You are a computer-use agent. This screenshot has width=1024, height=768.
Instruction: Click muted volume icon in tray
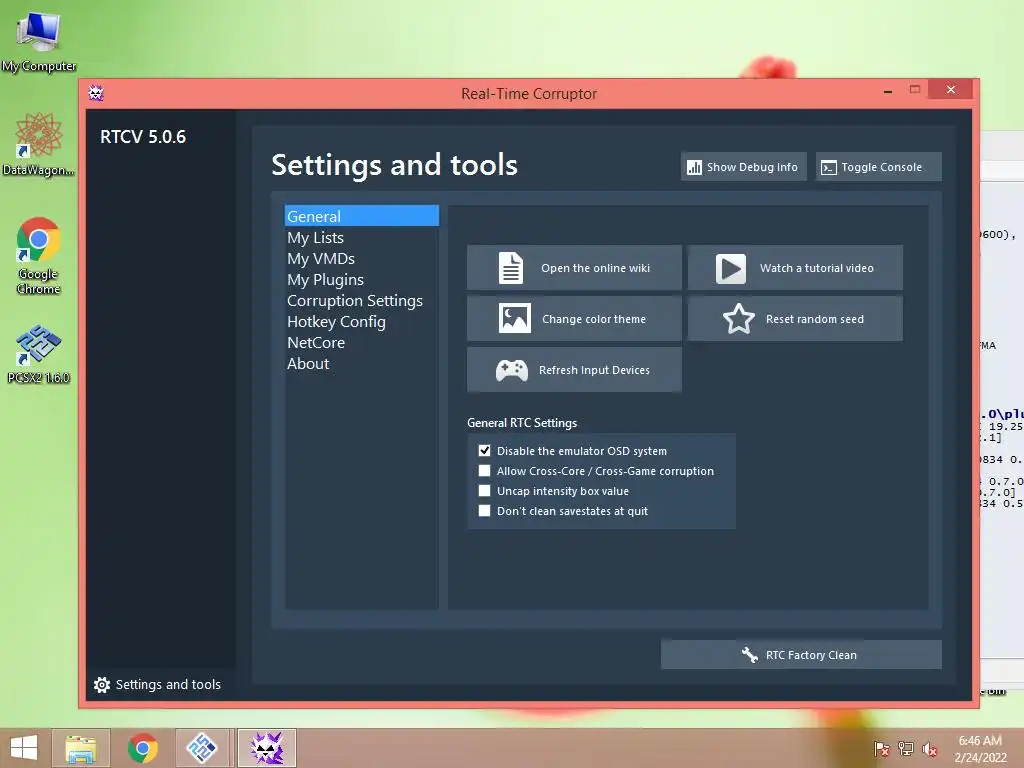click(x=930, y=748)
